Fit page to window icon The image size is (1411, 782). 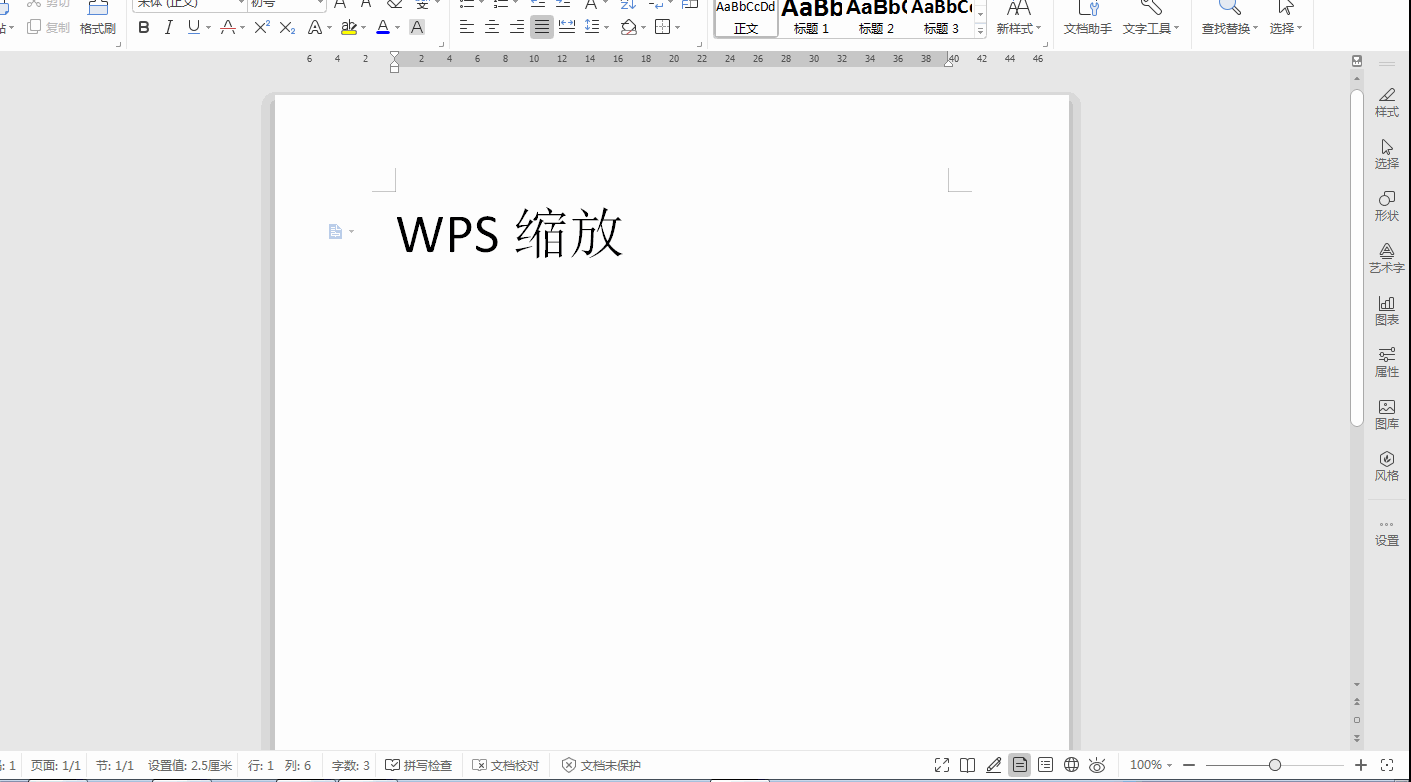(x=1387, y=765)
